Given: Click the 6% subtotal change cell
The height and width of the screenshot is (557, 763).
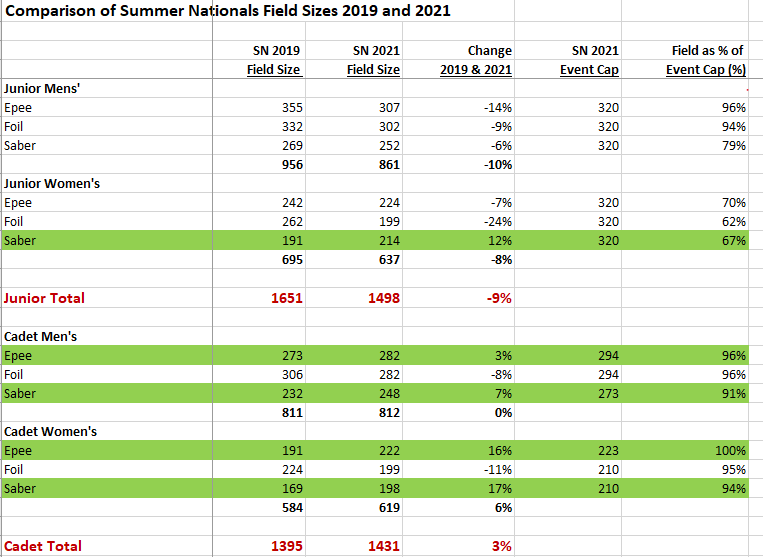Looking at the screenshot, I should pos(503,507).
